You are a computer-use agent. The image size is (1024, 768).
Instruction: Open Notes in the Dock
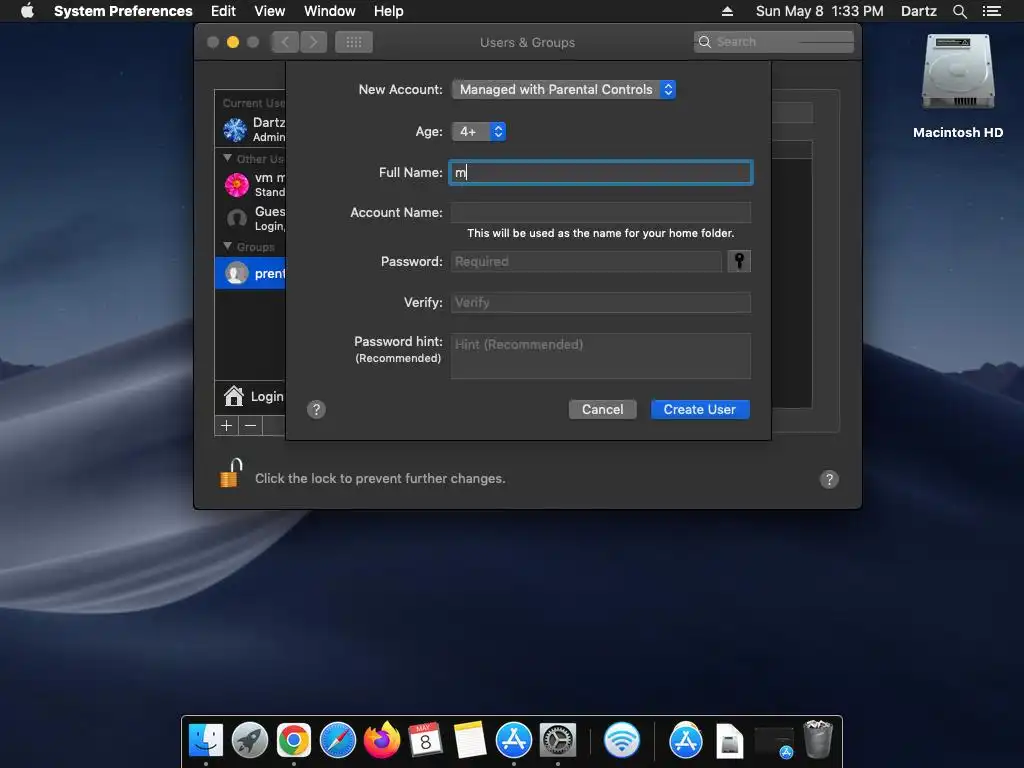470,740
